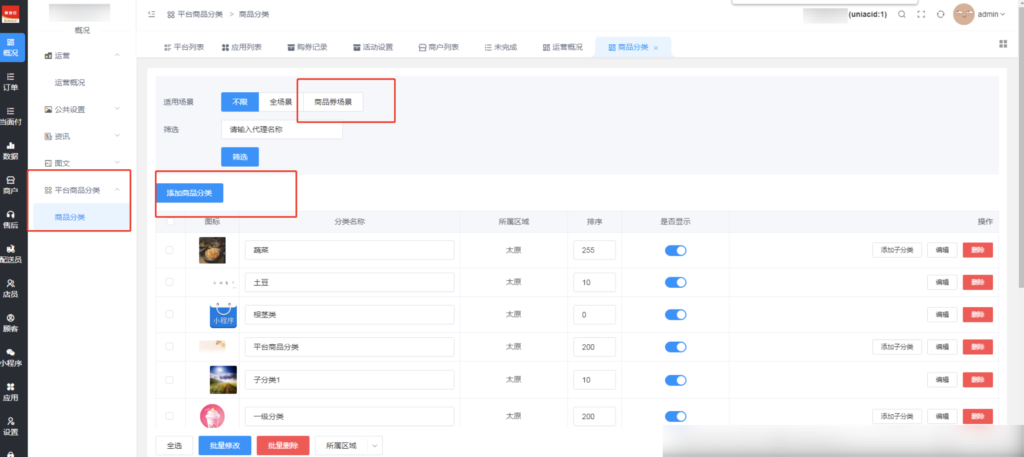Switch to the 应用列表 tab
This screenshot has height=457, width=1024.
[242, 47]
